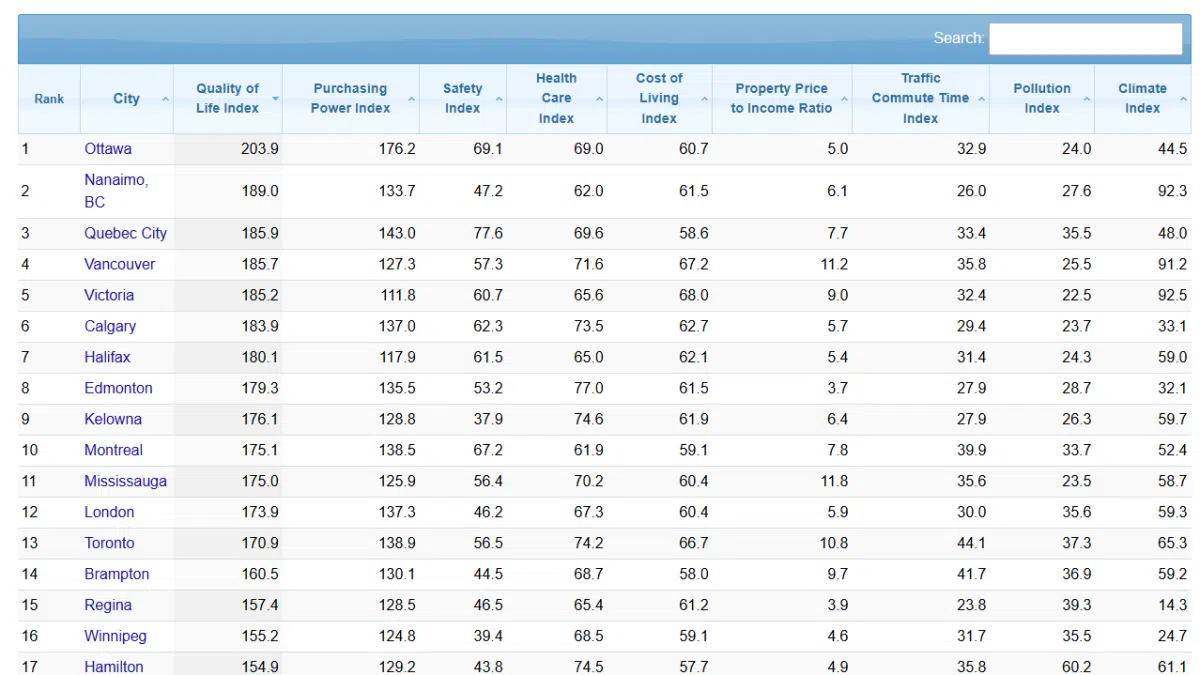Click the Health Care Index sort arrow
The image size is (1200, 675).
point(599,99)
